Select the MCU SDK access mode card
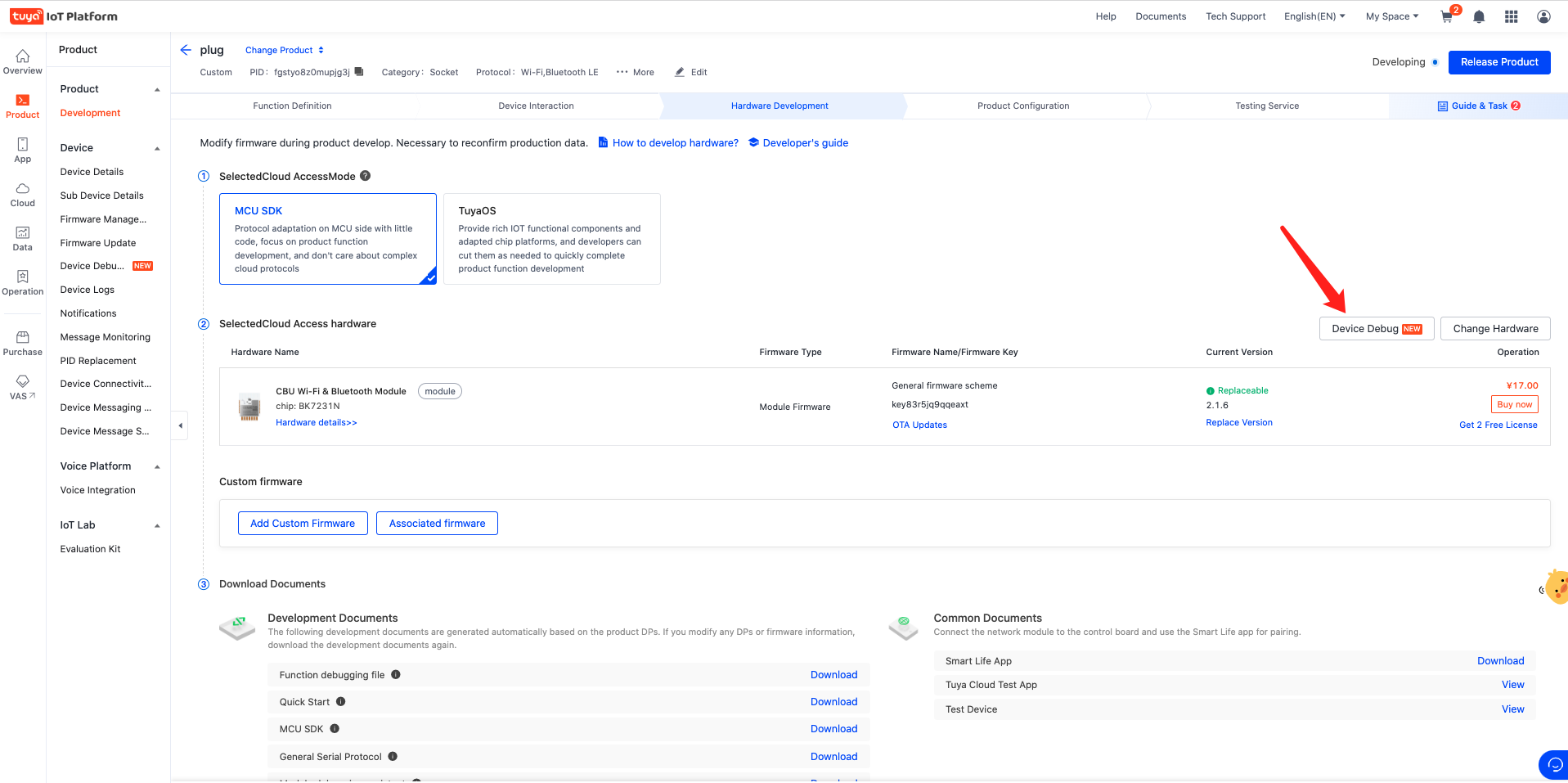This screenshot has height=783, width=1568. (328, 239)
